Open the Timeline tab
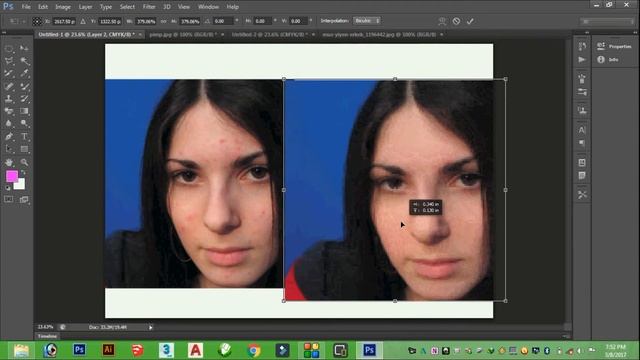 coord(47,336)
